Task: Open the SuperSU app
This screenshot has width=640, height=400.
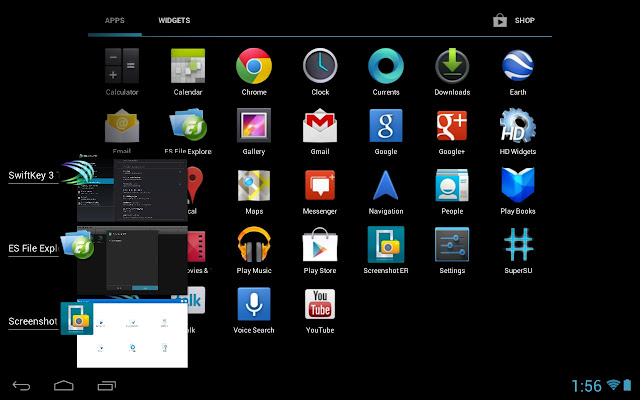Action: click(518, 245)
